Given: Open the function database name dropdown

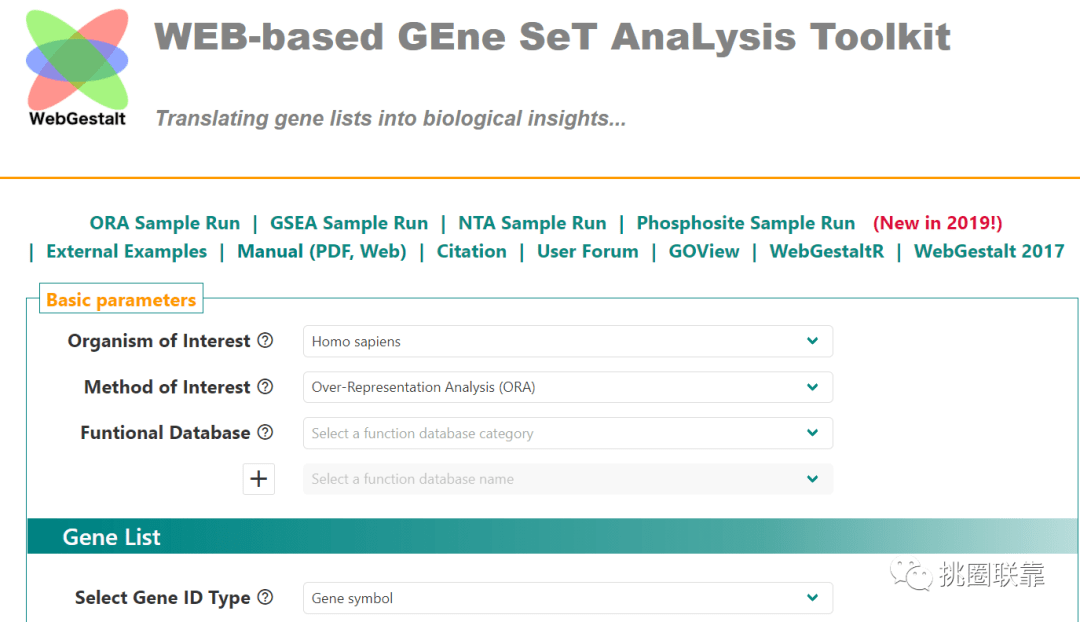Looking at the screenshot, I should click(x=568, y=479).
